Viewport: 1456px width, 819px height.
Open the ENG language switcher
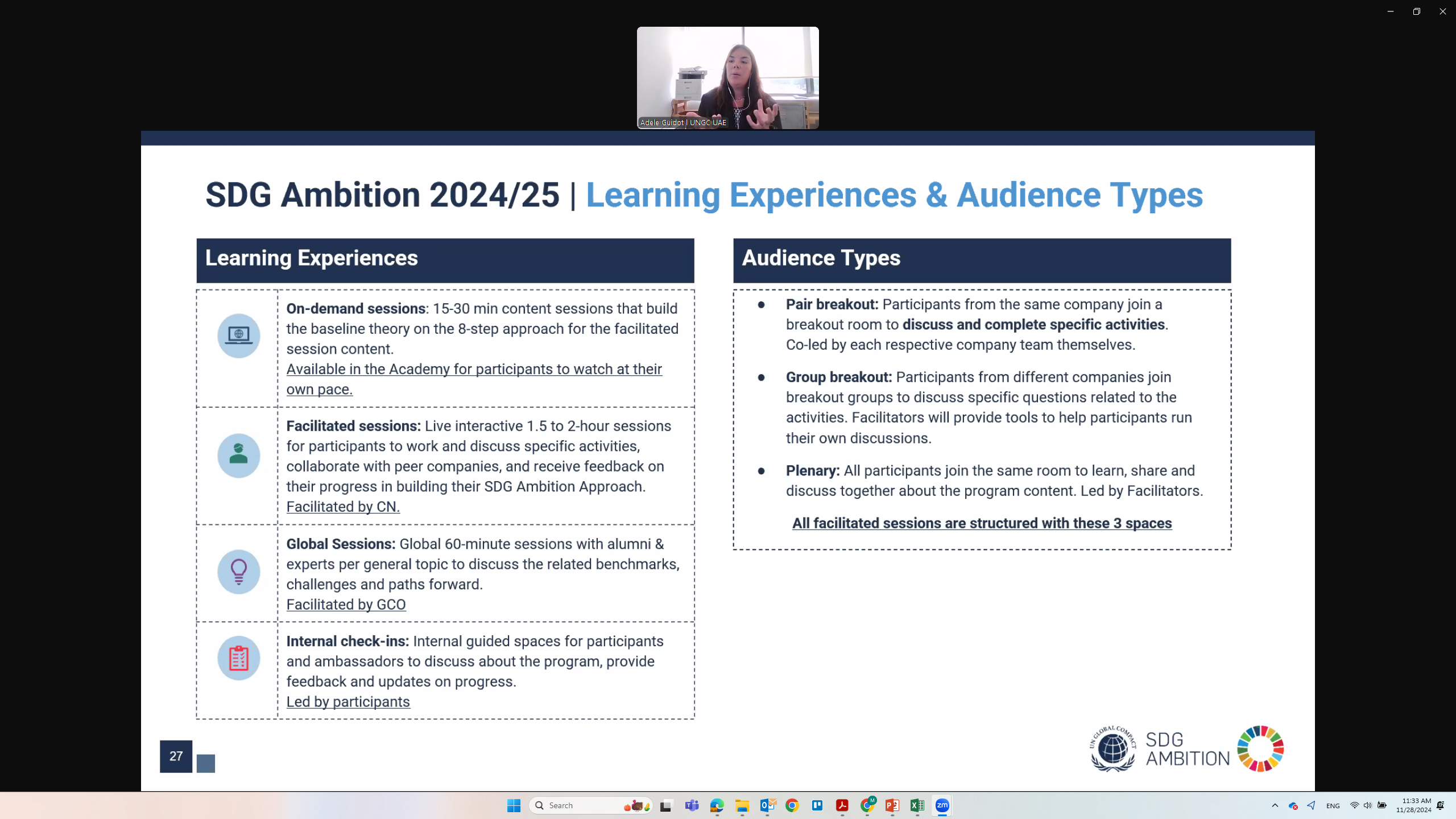1333,806
